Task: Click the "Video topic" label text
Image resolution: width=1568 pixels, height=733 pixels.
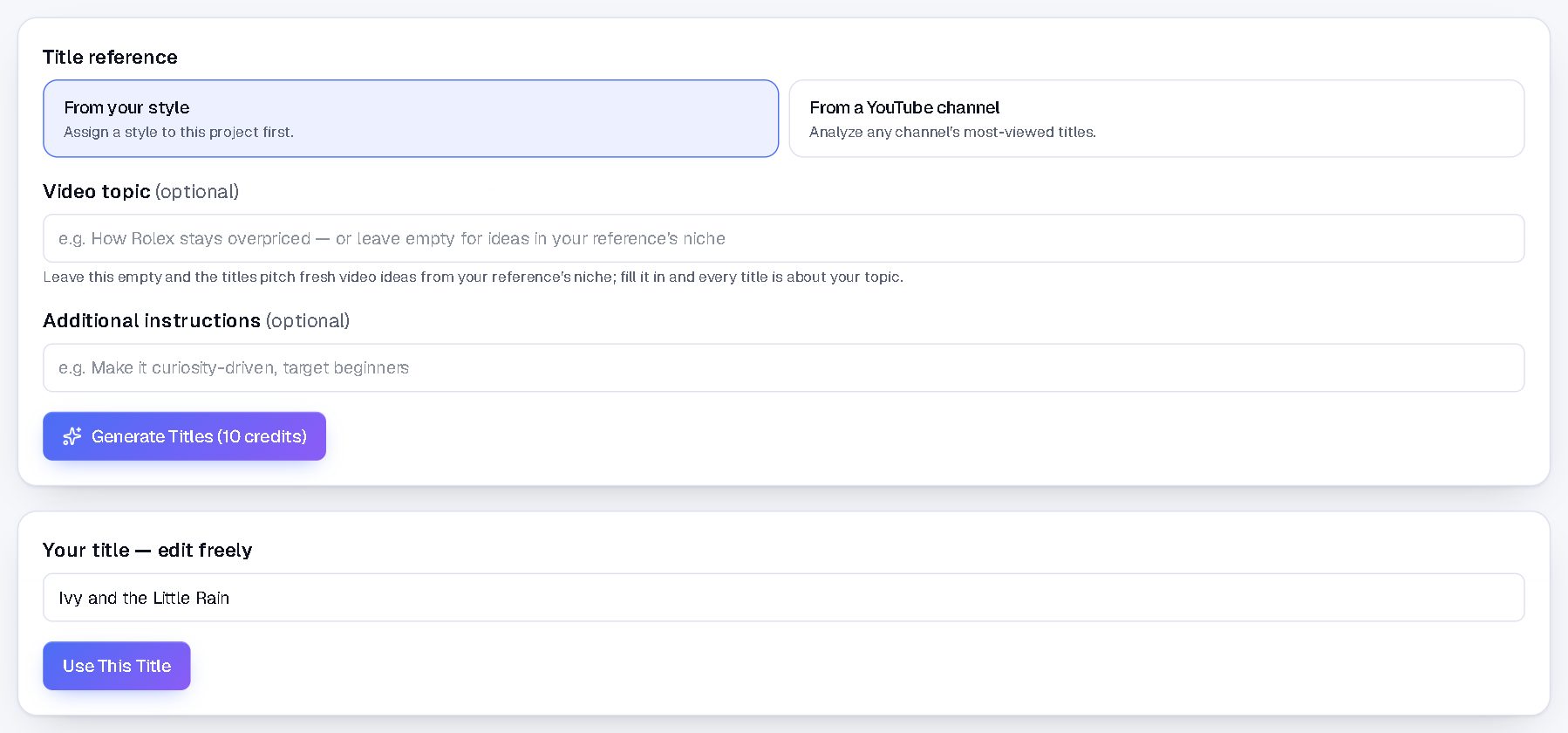Action: click(x=97, y=192)
